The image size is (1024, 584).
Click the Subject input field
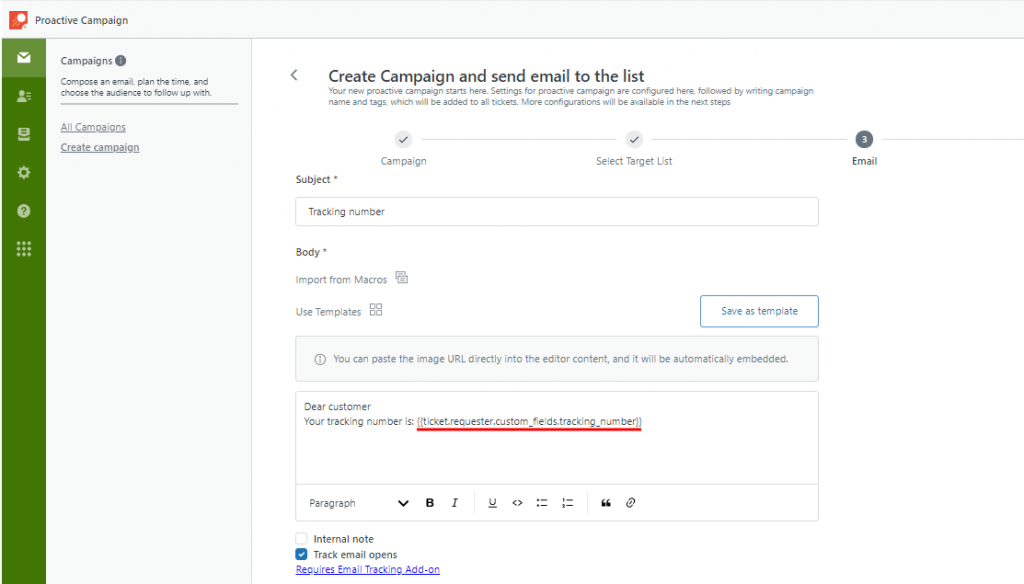point(556,212)
